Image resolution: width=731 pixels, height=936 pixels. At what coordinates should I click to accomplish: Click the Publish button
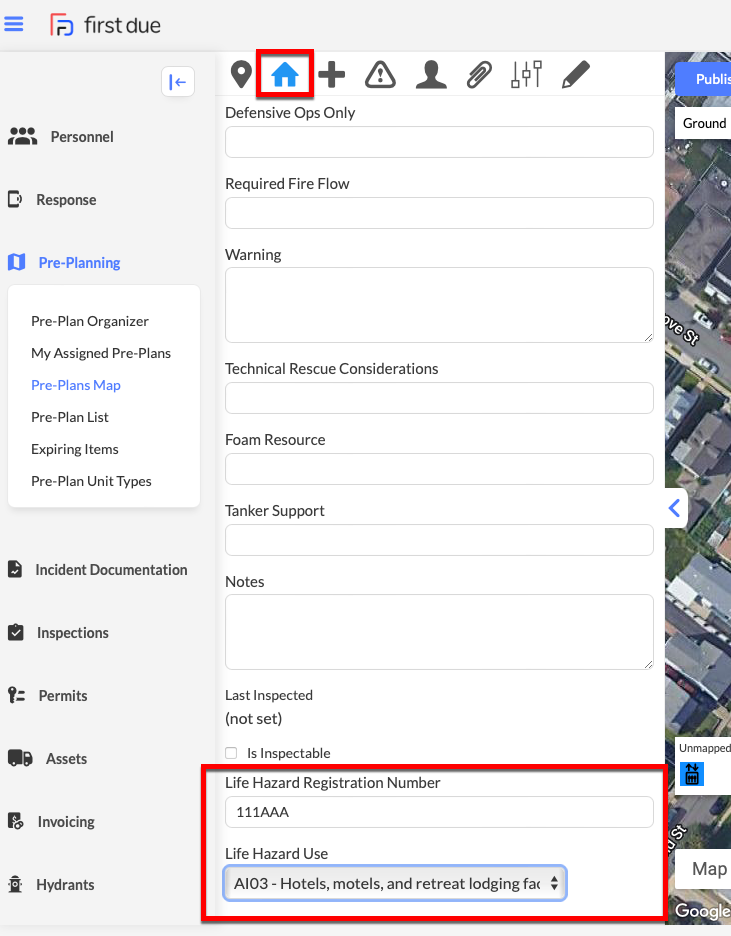click(x=704, y=79)
